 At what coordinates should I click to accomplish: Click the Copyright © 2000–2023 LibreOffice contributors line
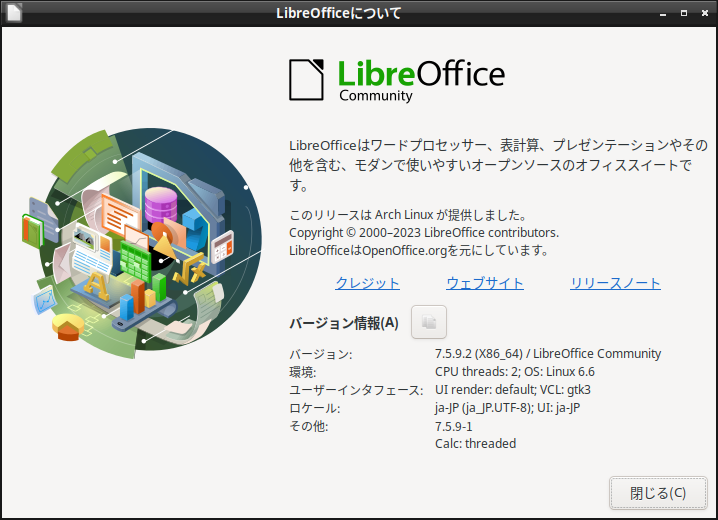[424, 233]
